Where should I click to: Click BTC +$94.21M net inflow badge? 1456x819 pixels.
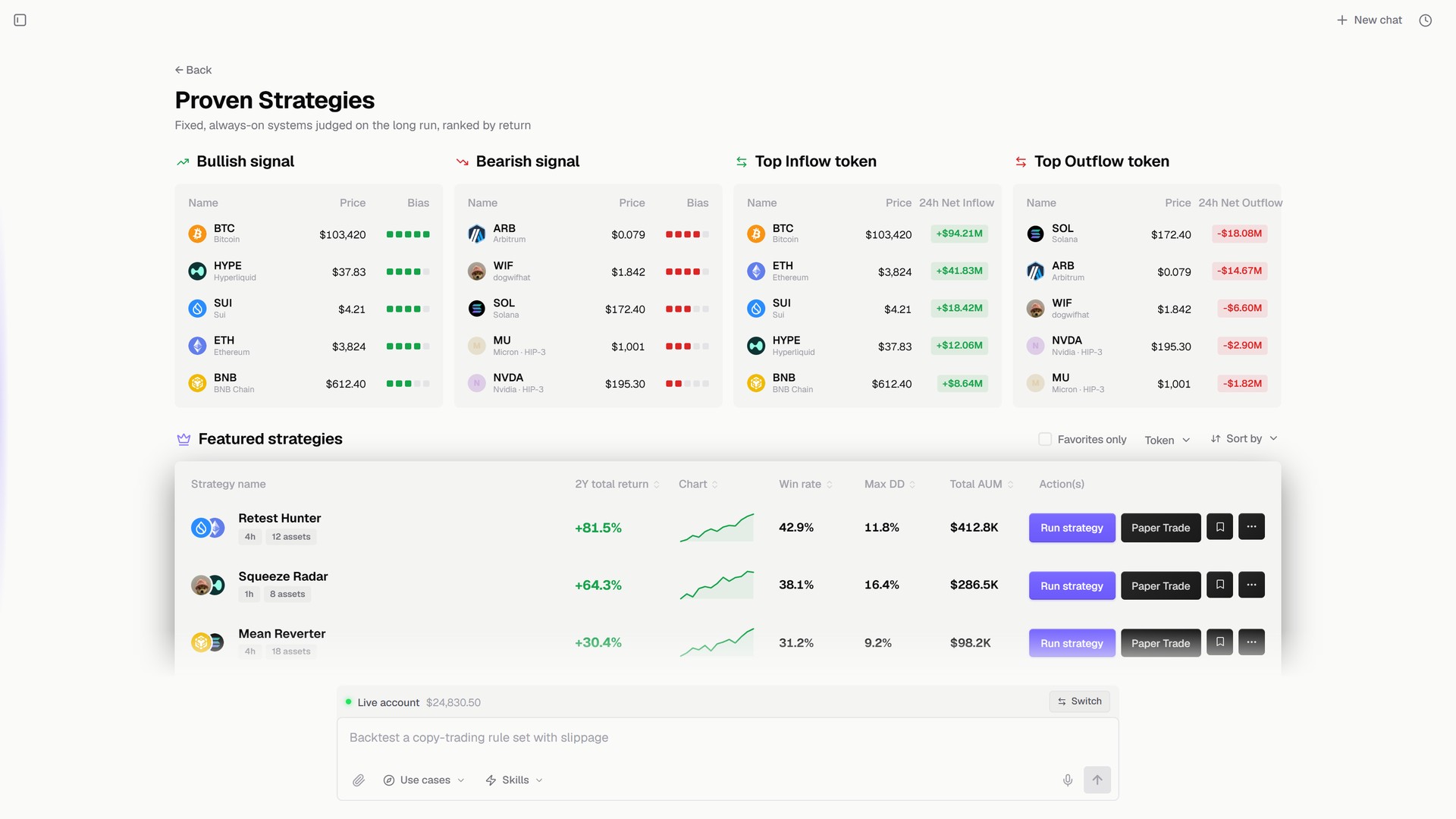click(x=959, y=234)
